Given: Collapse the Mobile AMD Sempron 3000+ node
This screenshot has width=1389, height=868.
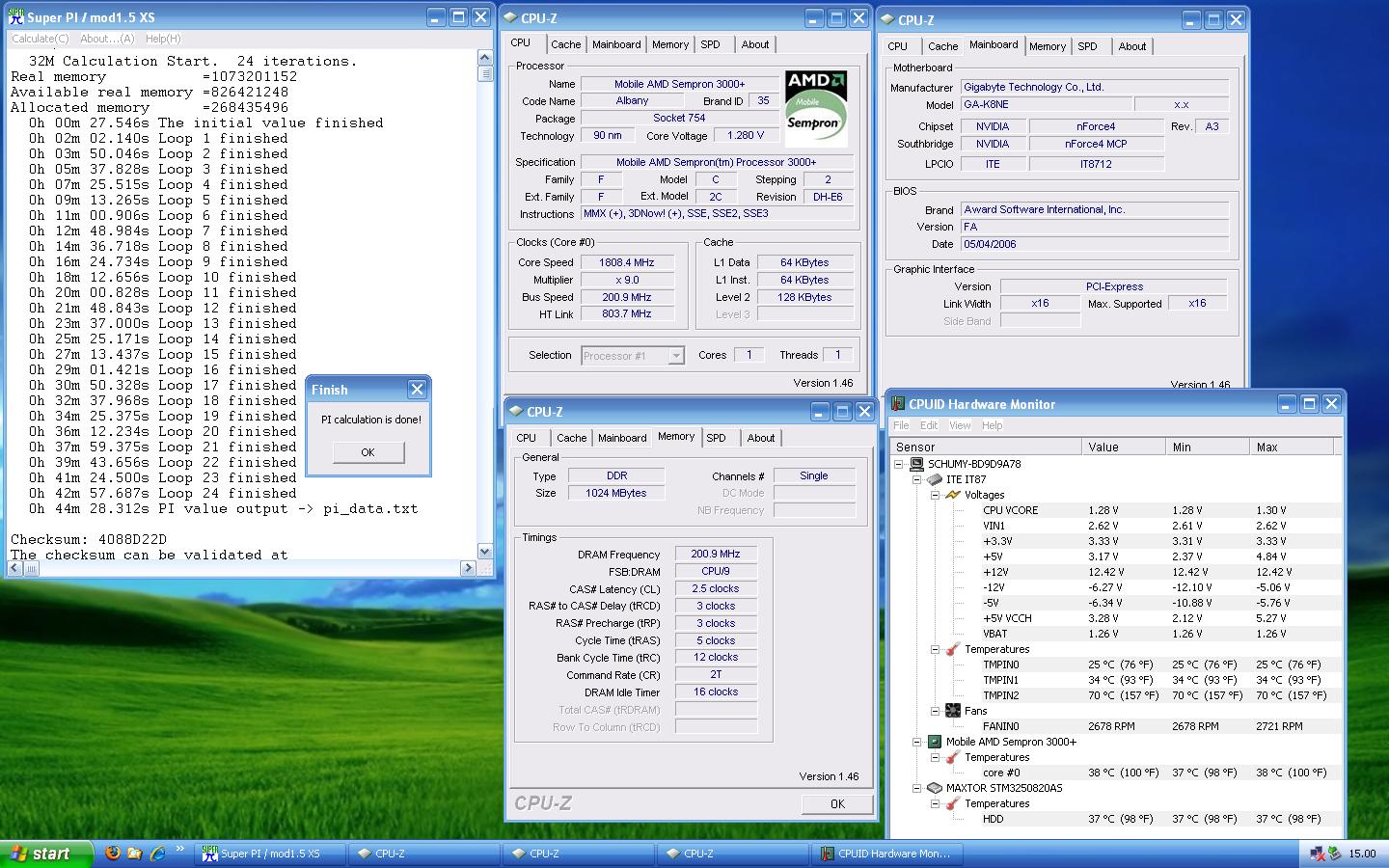Looking at the screenshot, I should coord(917,742).
